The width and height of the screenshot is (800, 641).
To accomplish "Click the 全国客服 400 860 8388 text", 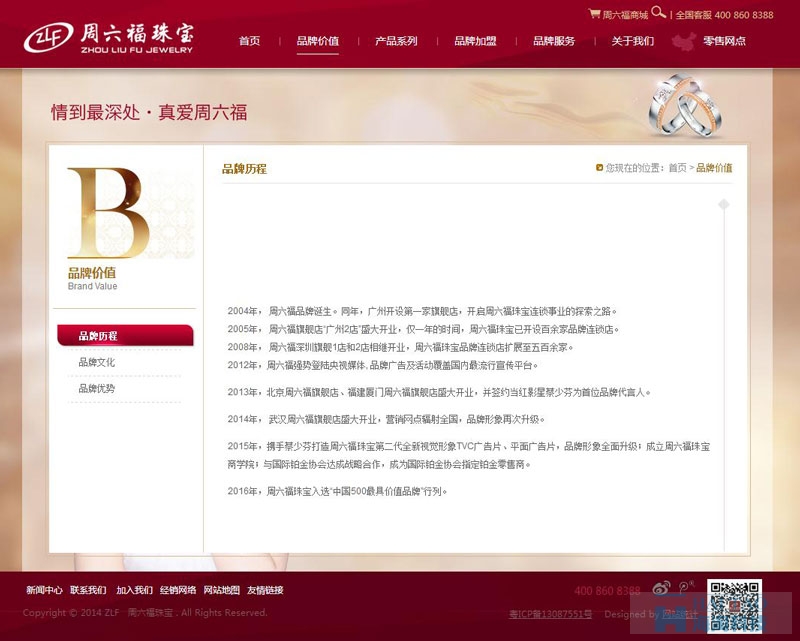I will click(724, 15).
